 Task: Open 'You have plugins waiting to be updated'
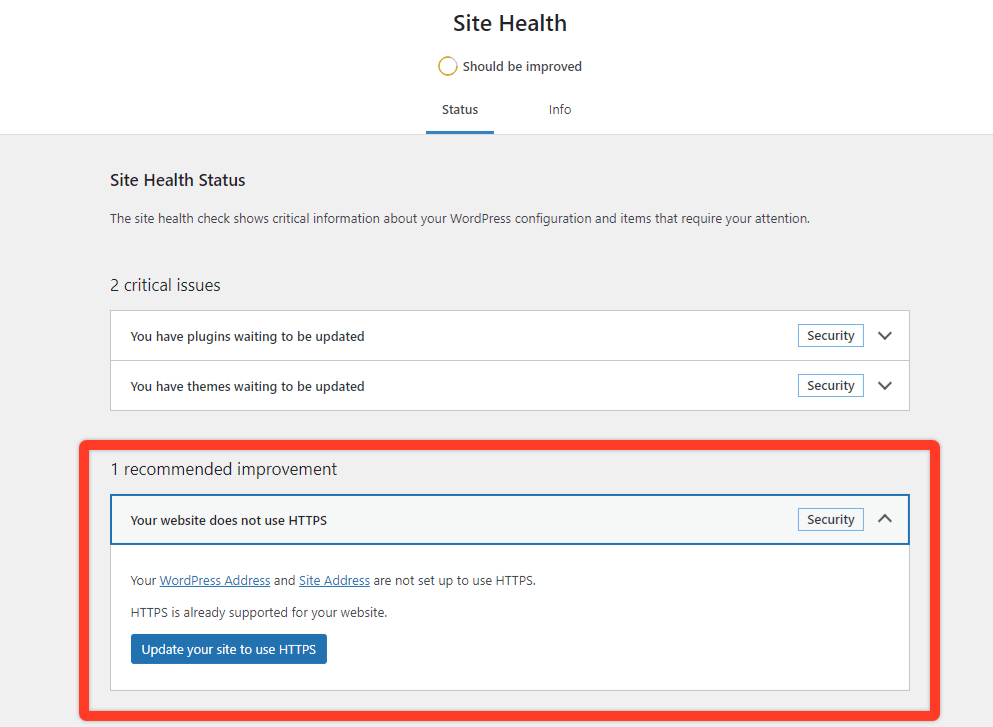tap(510, 336)
